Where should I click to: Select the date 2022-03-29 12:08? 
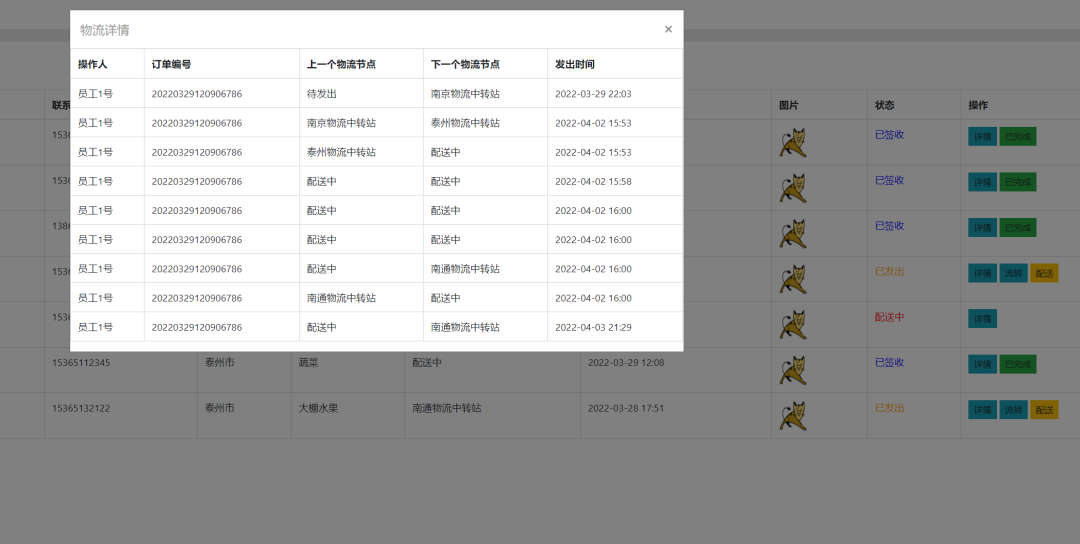(x=626, y=362)
